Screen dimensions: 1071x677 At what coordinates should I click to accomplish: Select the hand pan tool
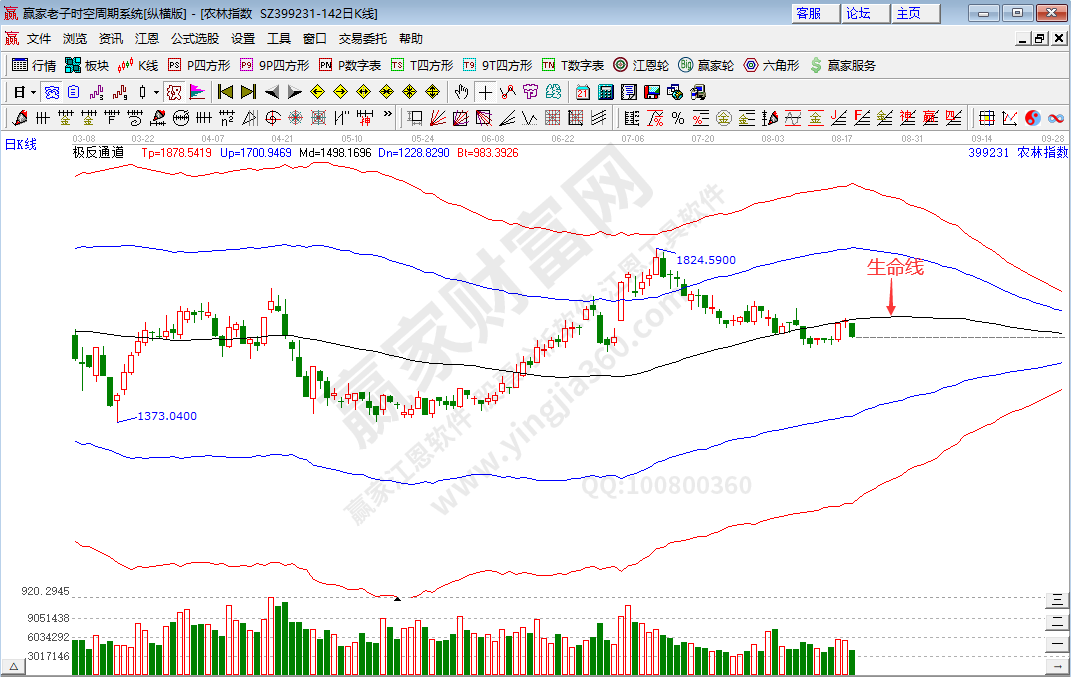[461, 92]
